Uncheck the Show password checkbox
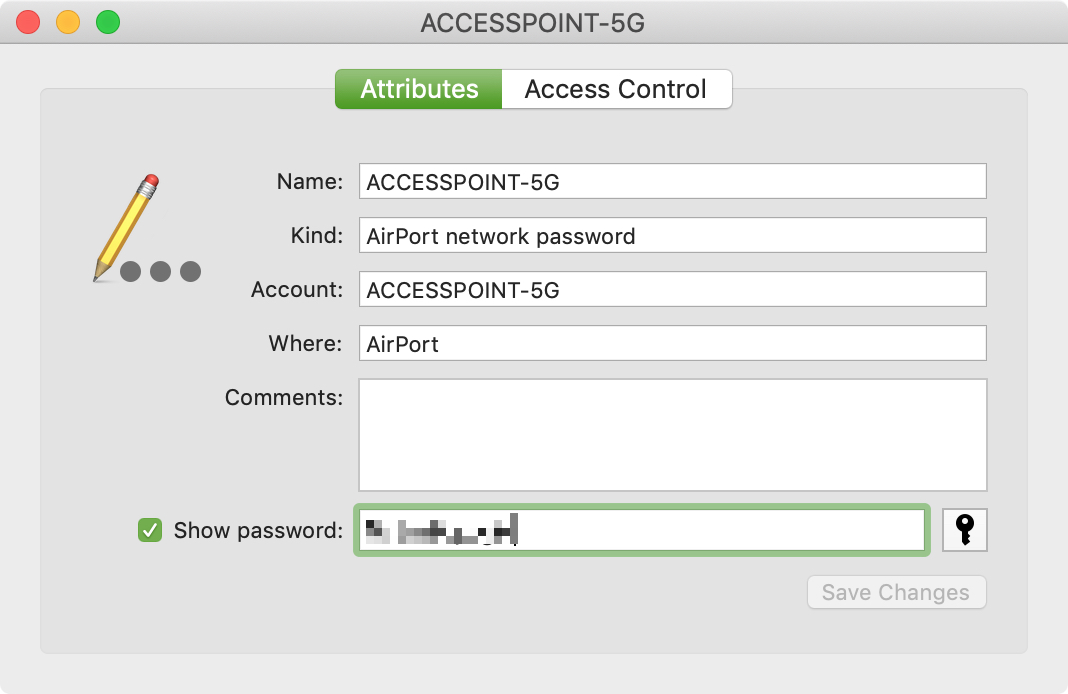Screen dimensions: 1068x694 (150, 530)
